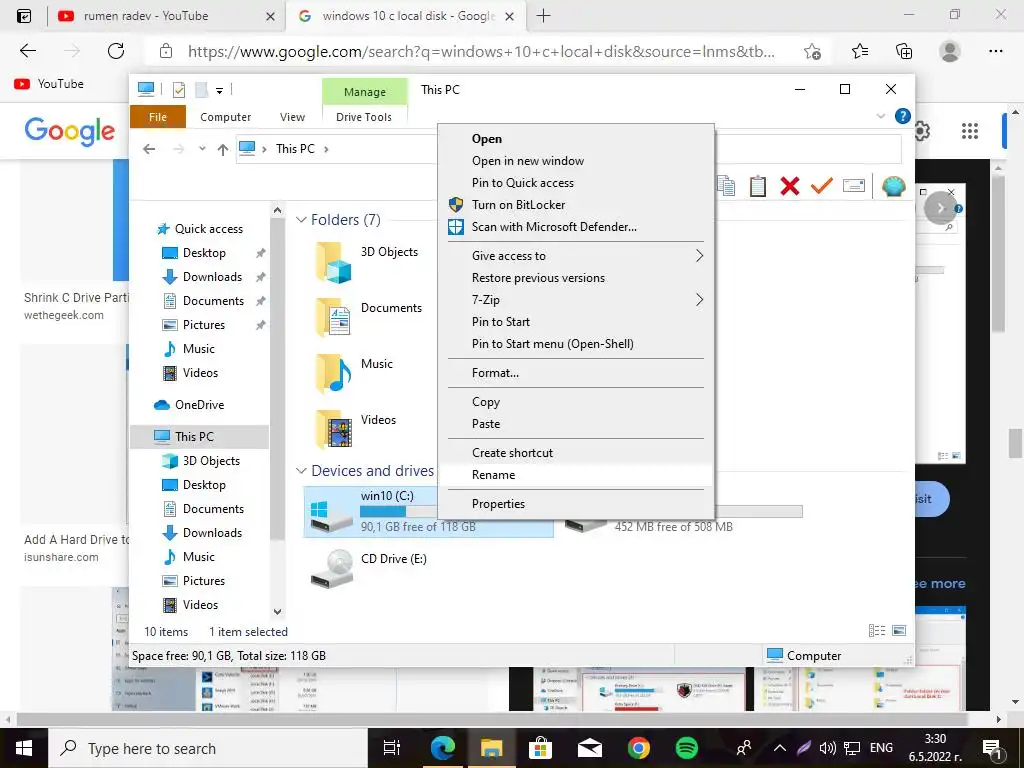Viewport: 1024px width, 768px height.
Task: Expand the 7-Zip submenu
Action: tap(699, 300)
